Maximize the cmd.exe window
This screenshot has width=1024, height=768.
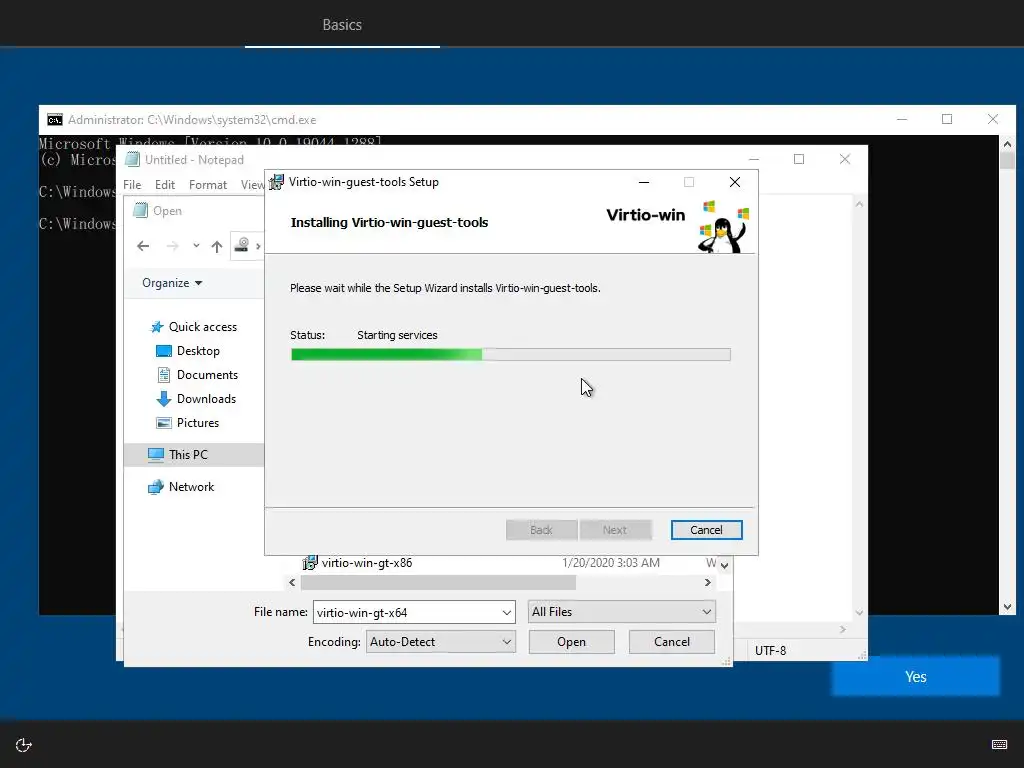coord(947,119)
